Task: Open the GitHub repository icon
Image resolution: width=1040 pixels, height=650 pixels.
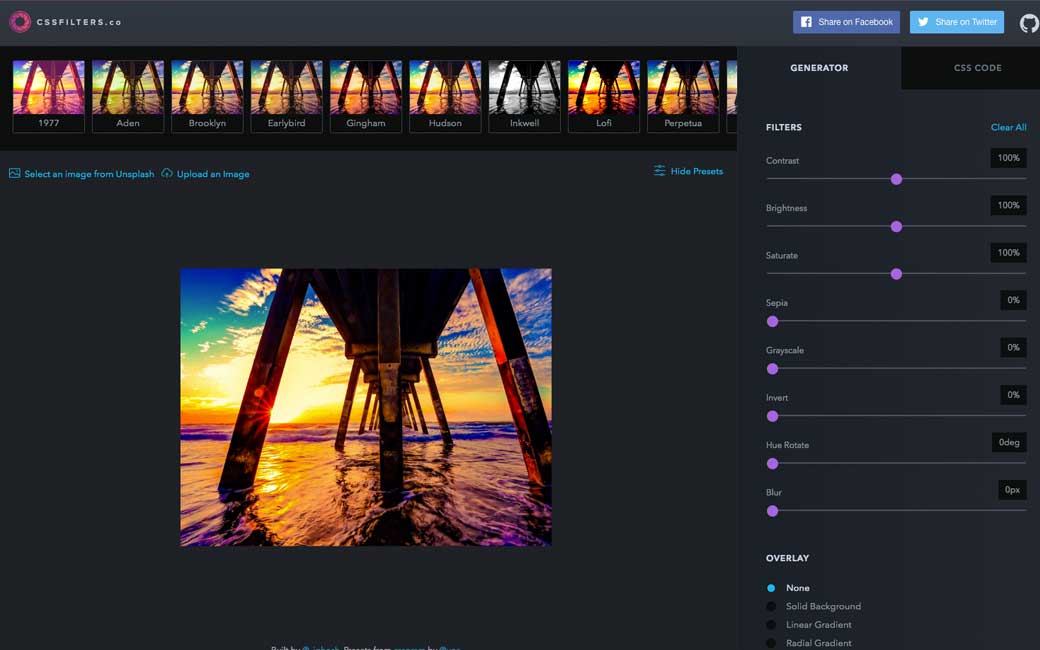Action: click(x=1028, y=23)
